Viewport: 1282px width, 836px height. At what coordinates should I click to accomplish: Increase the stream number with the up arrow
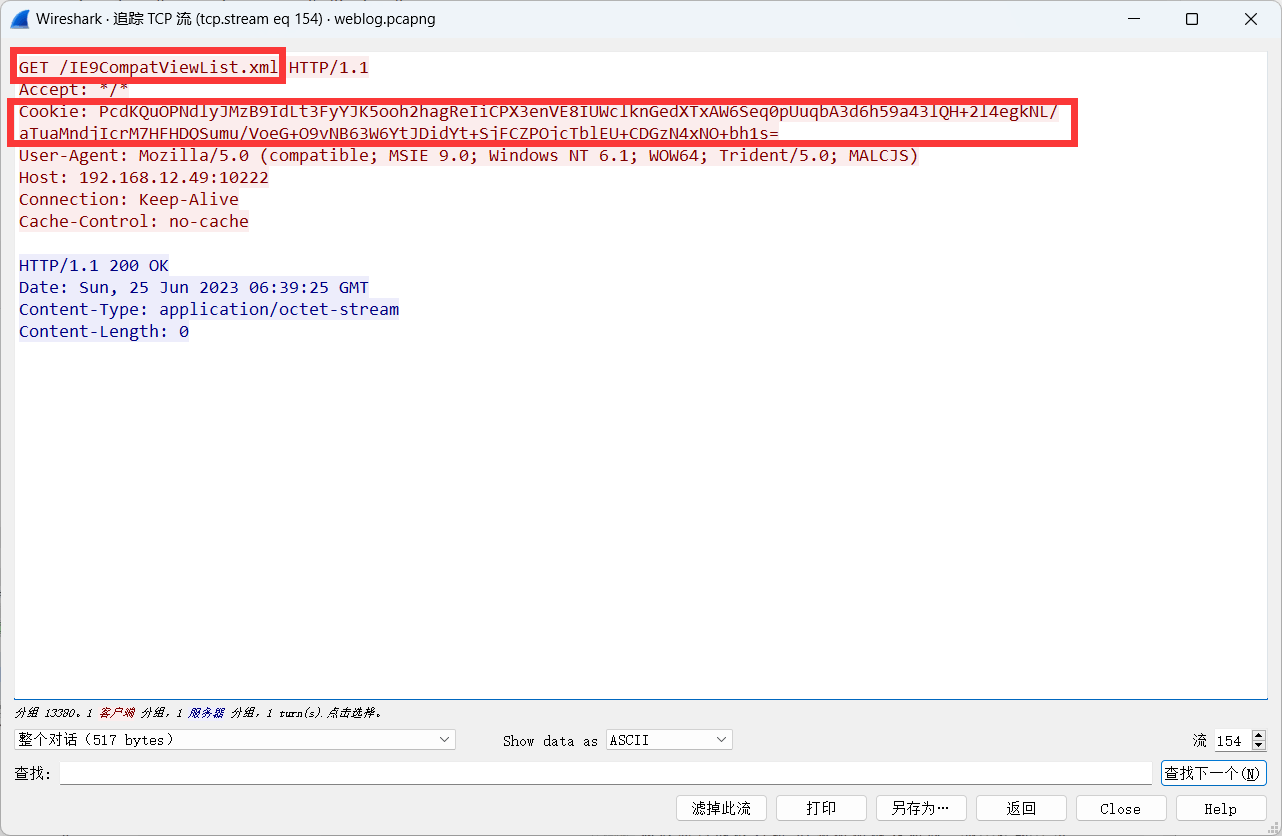coord(1258,736)
